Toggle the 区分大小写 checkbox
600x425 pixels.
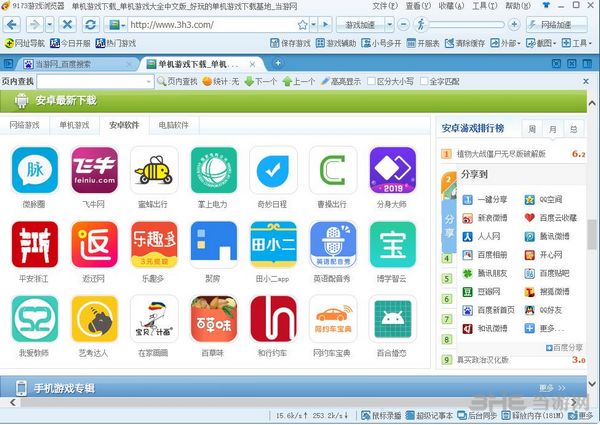pyautogui.click(x=371, y=81)
